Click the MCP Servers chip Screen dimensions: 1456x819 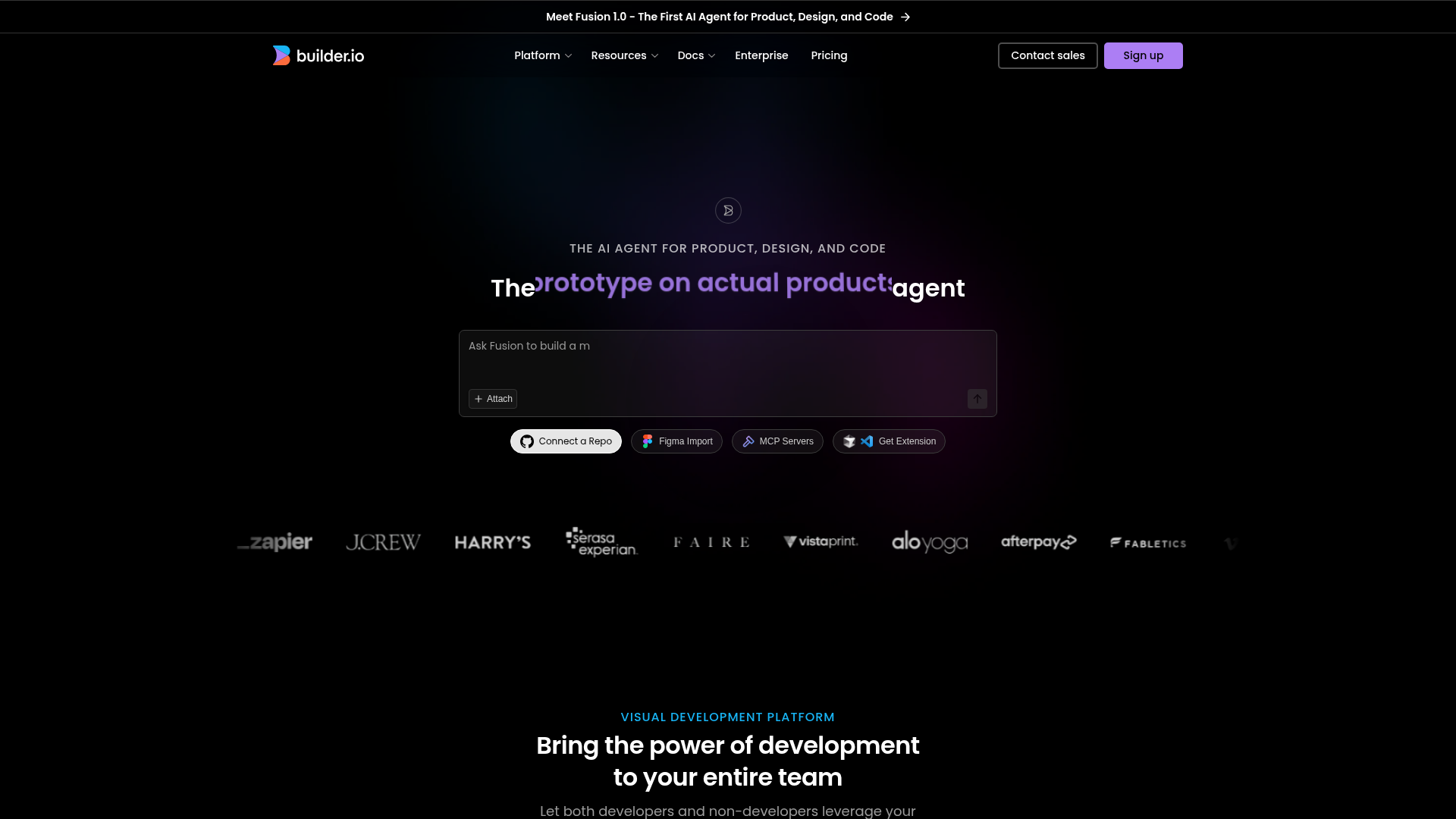[x=777, y=441]
